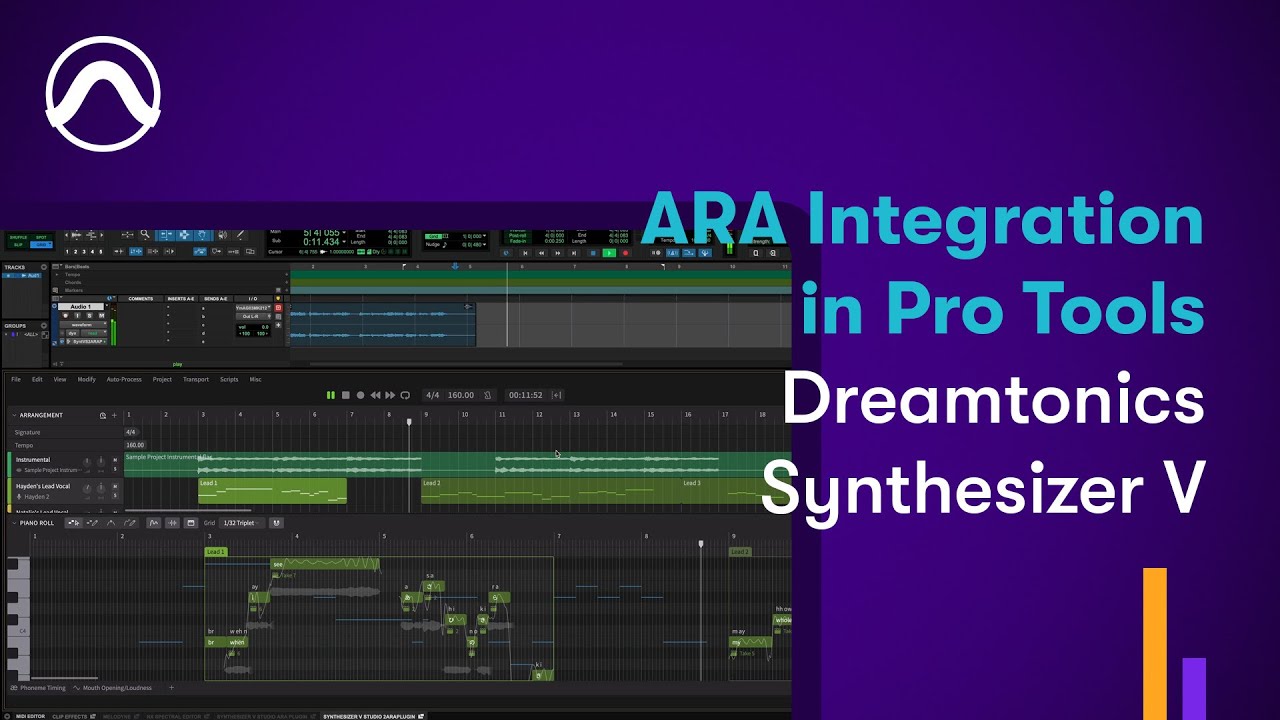Open the Pro Tools Groups list menu
The width and height of the screenshot is (1280, 720).
pos(43,326)
